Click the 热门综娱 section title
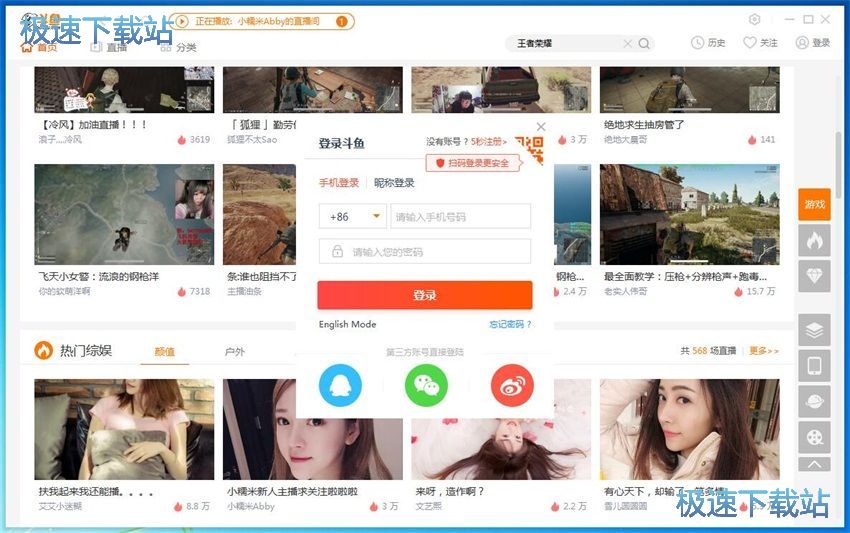The image size is (850, 533). point(86,351)
